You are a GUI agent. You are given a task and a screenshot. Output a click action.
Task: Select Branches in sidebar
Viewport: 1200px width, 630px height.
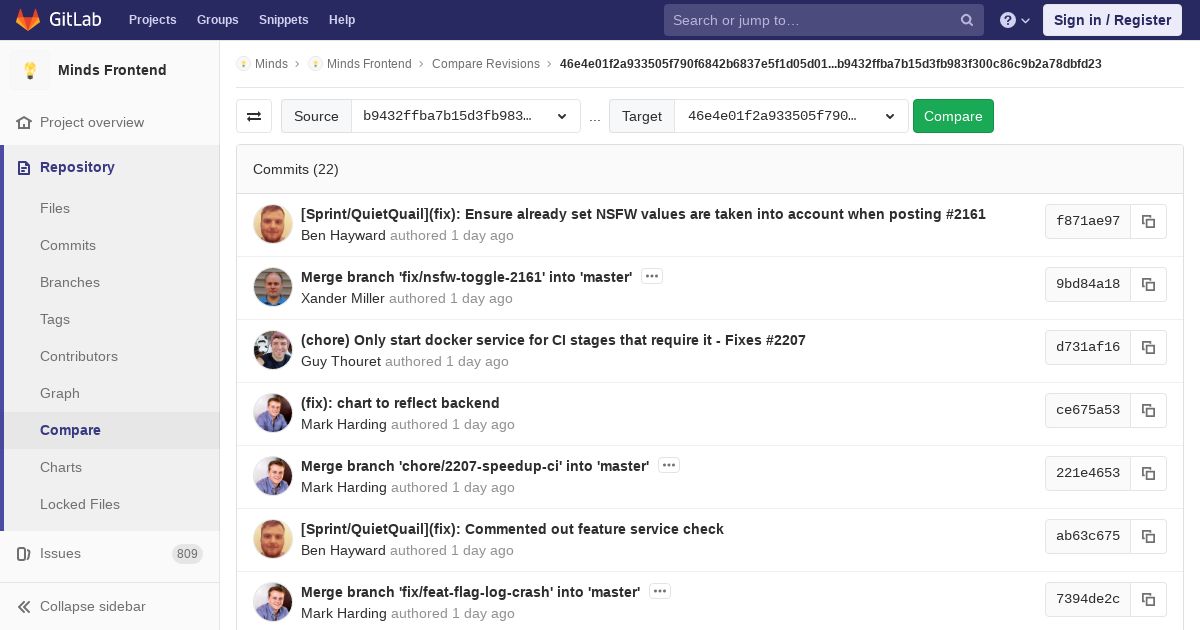[110, 282]
